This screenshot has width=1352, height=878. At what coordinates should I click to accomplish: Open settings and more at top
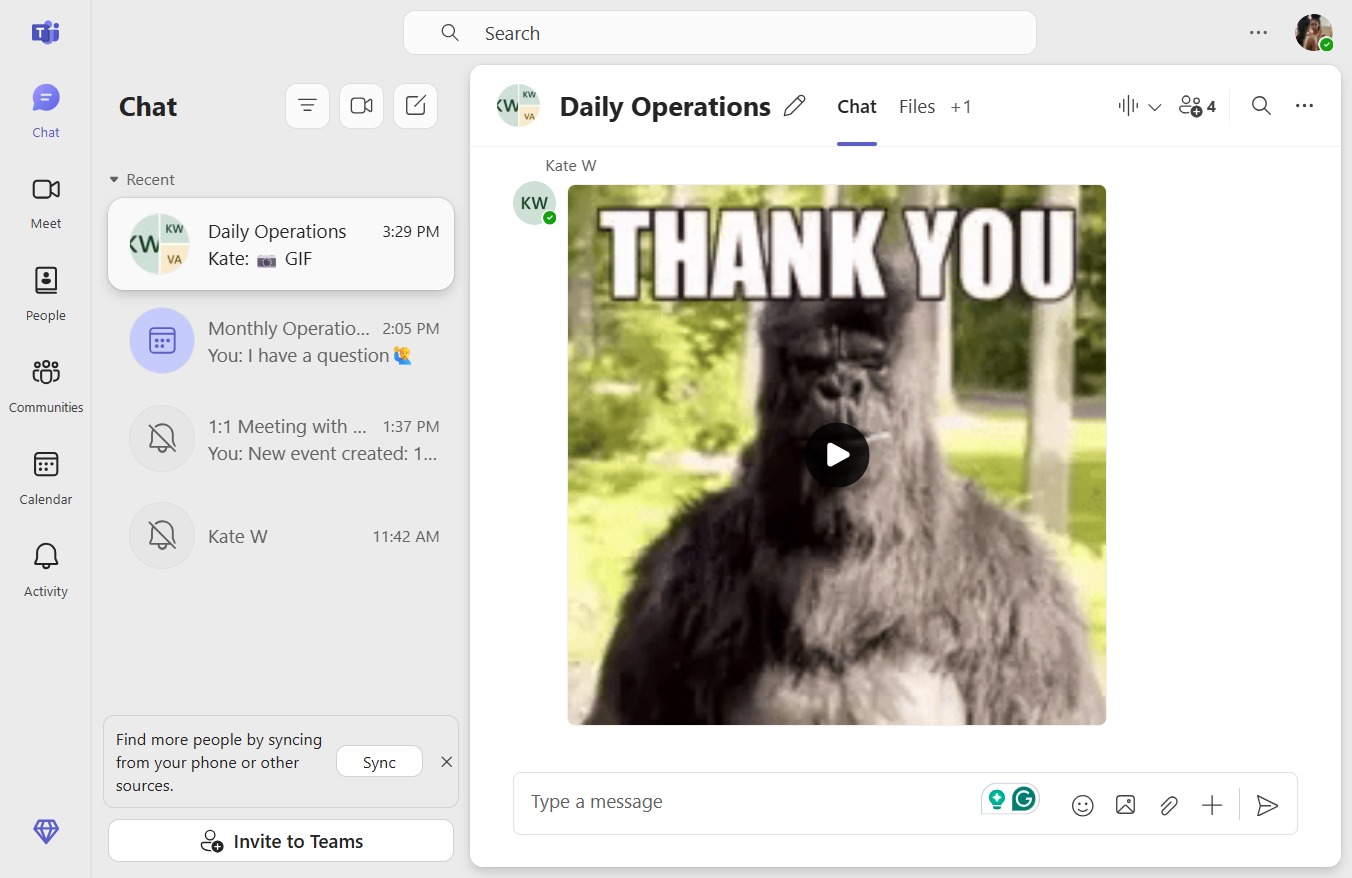pos(1258,33)
